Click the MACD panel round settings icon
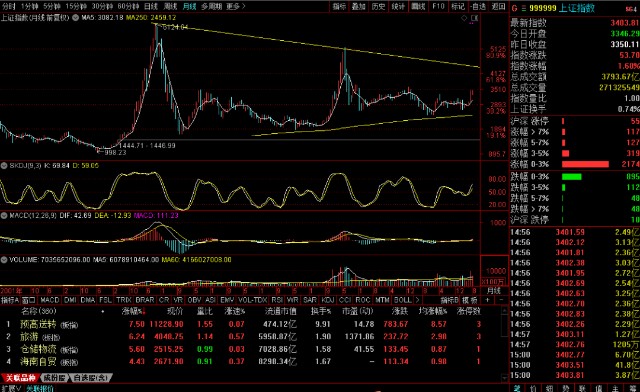 coord(4,215)
